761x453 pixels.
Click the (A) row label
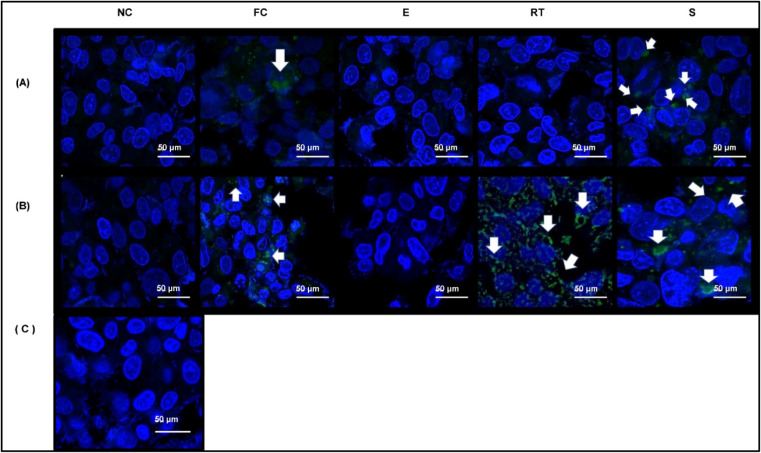pyautogui.click(x=23, y=83)
